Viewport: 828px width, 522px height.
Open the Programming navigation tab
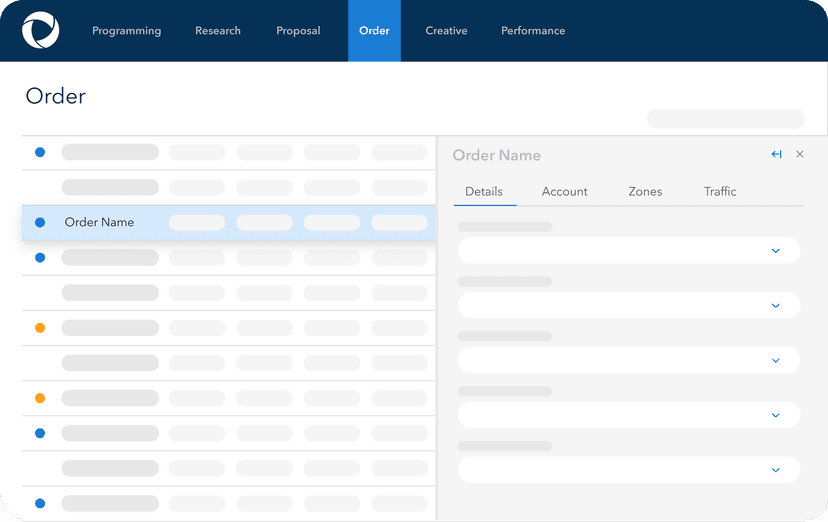126,31
